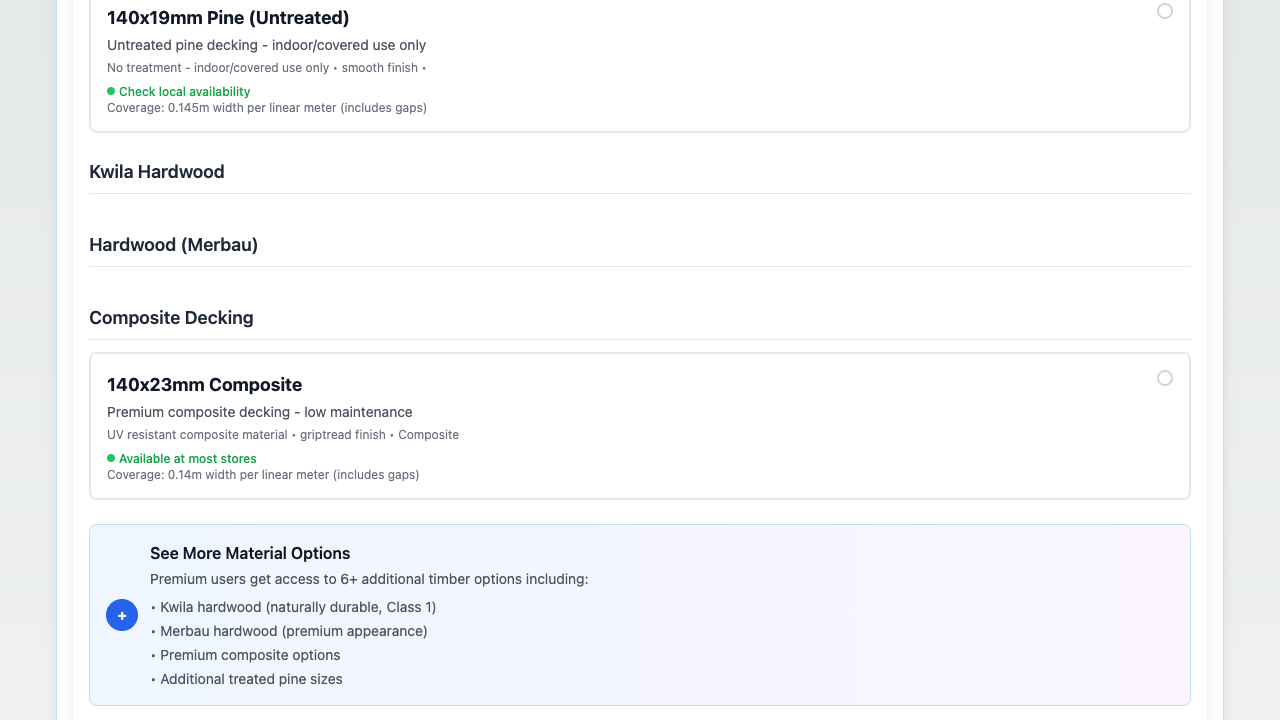Click green dot beside Available at most stores
The image size is (1280, 720).
click(x=111, y=458)
